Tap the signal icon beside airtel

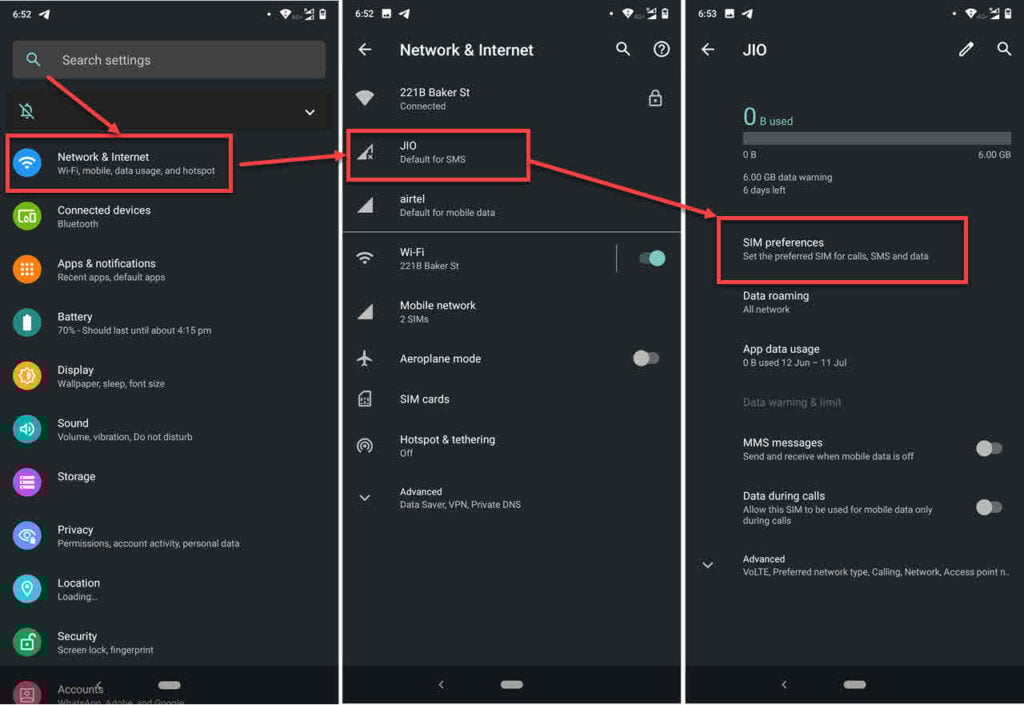366,206
